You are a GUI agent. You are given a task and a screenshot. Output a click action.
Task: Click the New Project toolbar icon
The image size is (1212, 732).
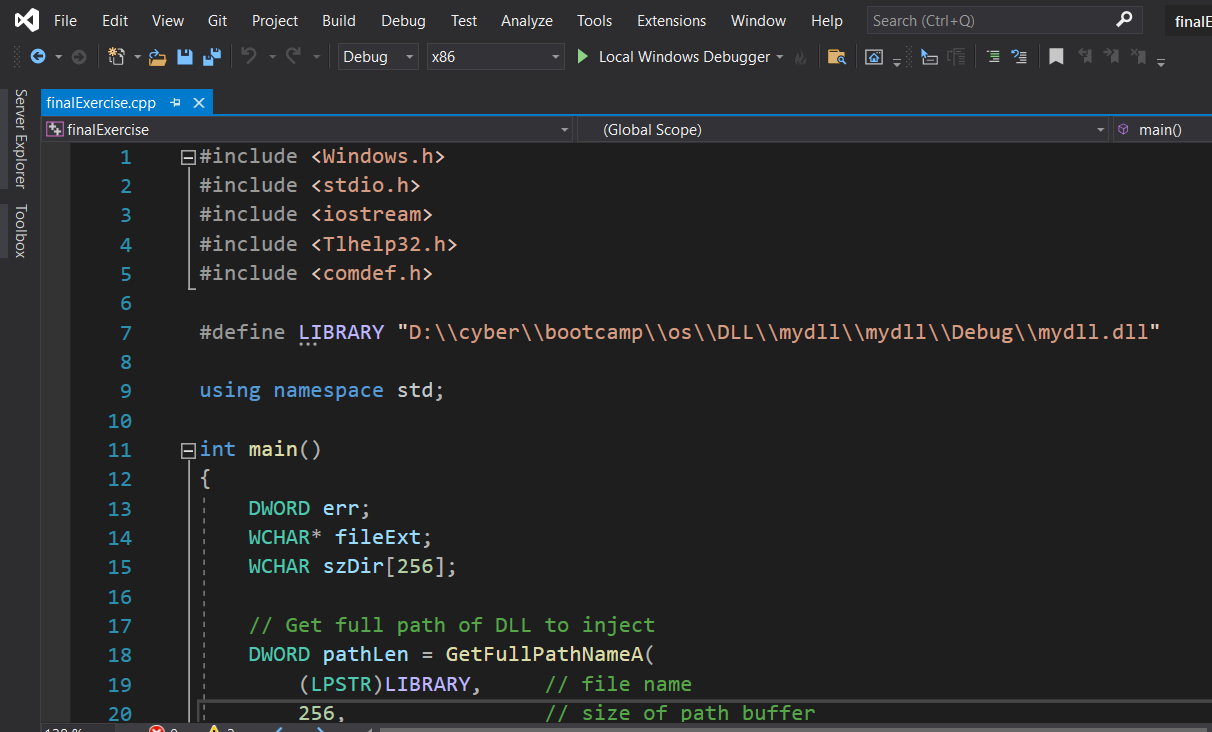pyautogui.click(x=115, y=57)
